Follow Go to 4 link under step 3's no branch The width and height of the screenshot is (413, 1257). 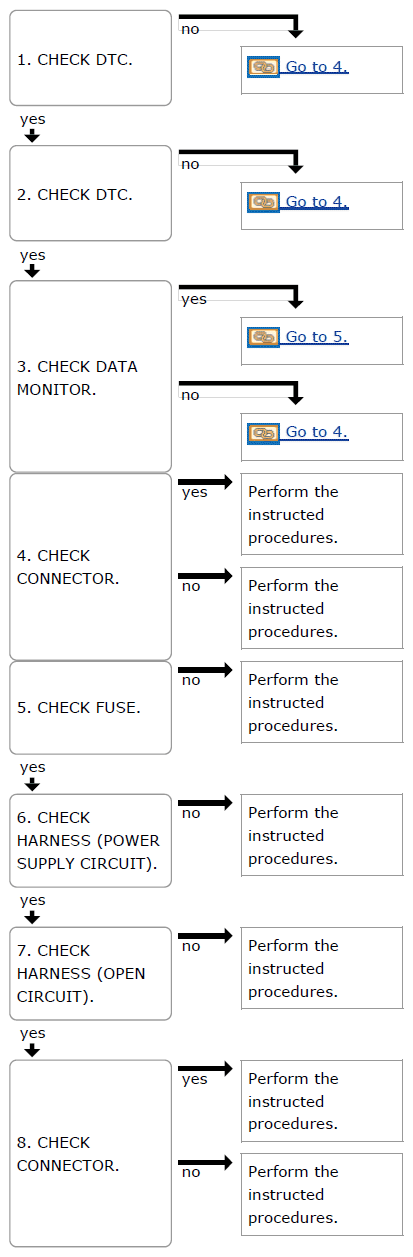coord(317,432)
